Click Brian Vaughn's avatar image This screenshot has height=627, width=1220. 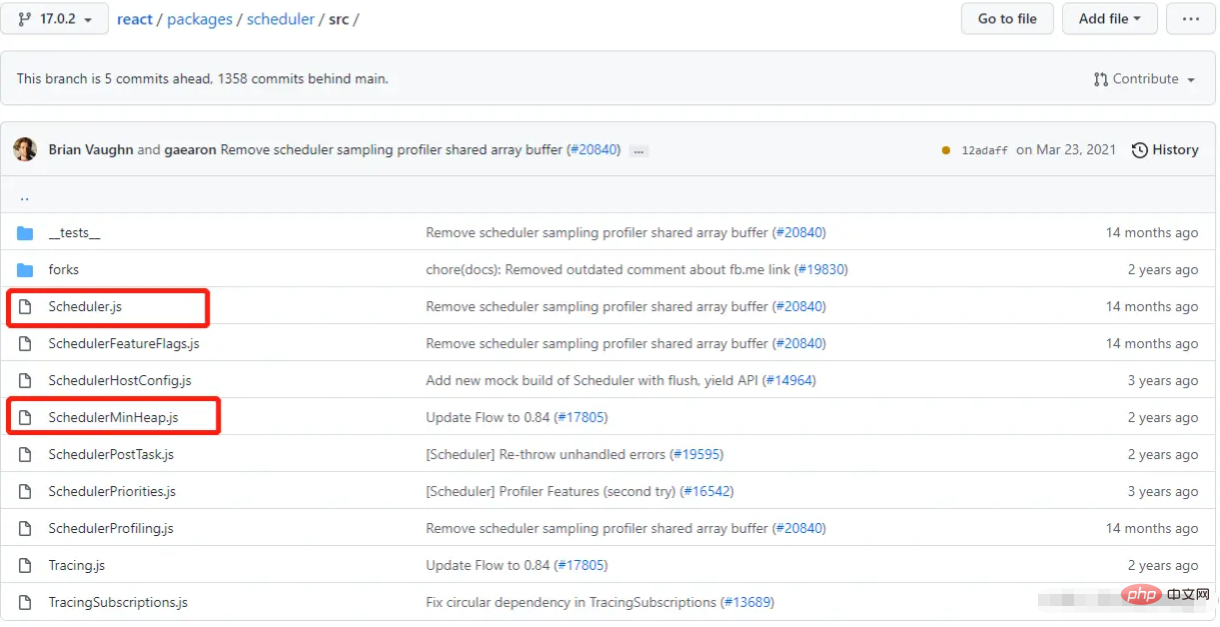(x=25, y=150)
